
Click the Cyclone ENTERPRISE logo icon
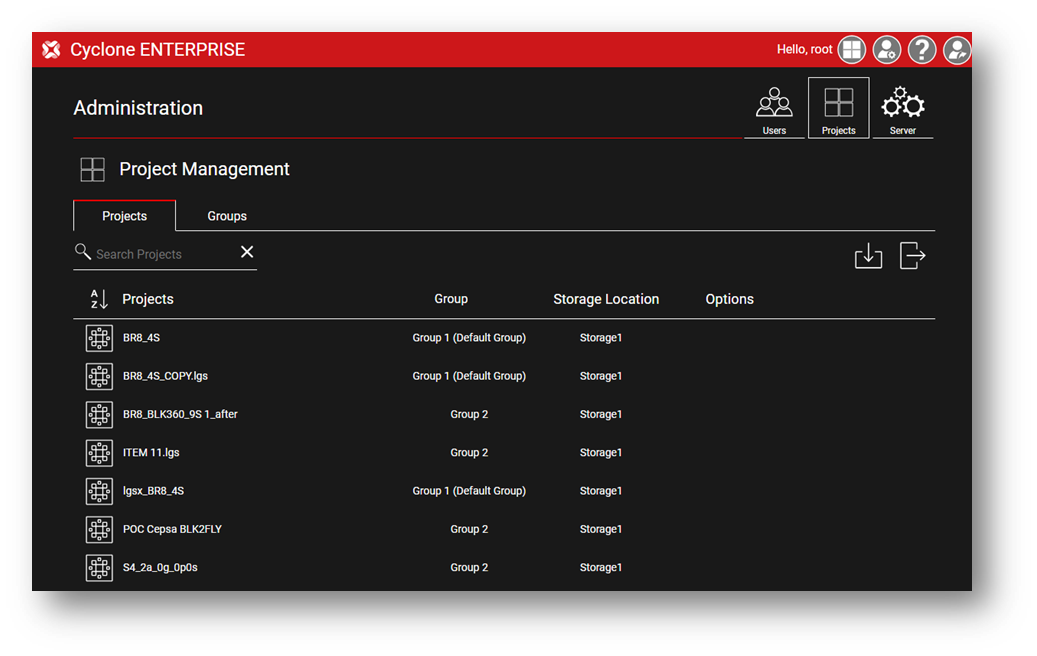point(52,50)
